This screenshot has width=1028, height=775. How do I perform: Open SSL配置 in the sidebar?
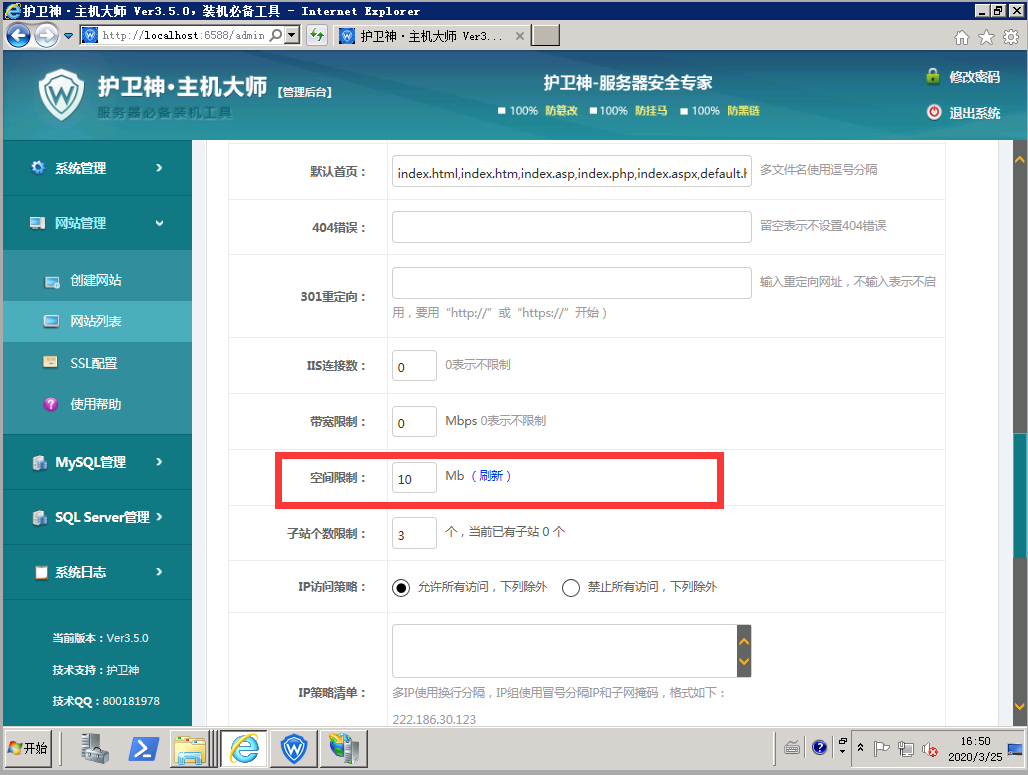(x=93, y=363)
